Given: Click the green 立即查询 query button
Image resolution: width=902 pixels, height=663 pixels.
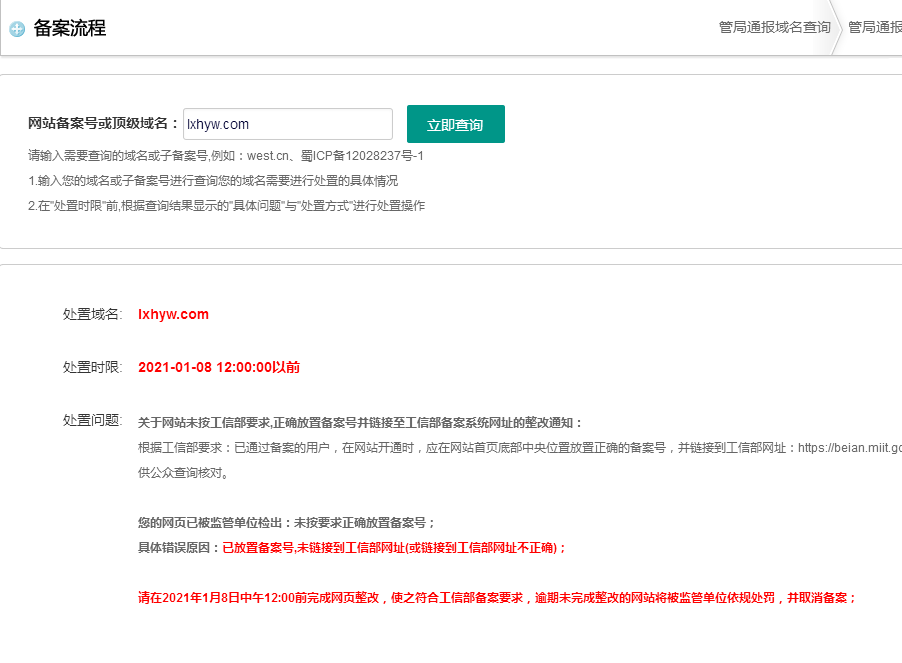Looking at the screenshot, I should tap(455, 123).
